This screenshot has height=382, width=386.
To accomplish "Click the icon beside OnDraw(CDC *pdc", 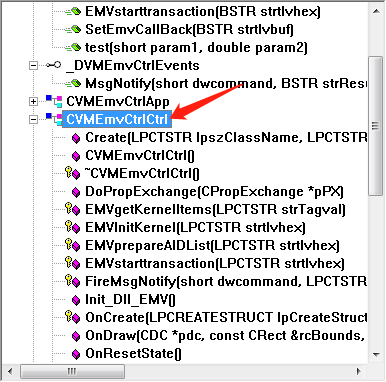I will coord(76,336).
